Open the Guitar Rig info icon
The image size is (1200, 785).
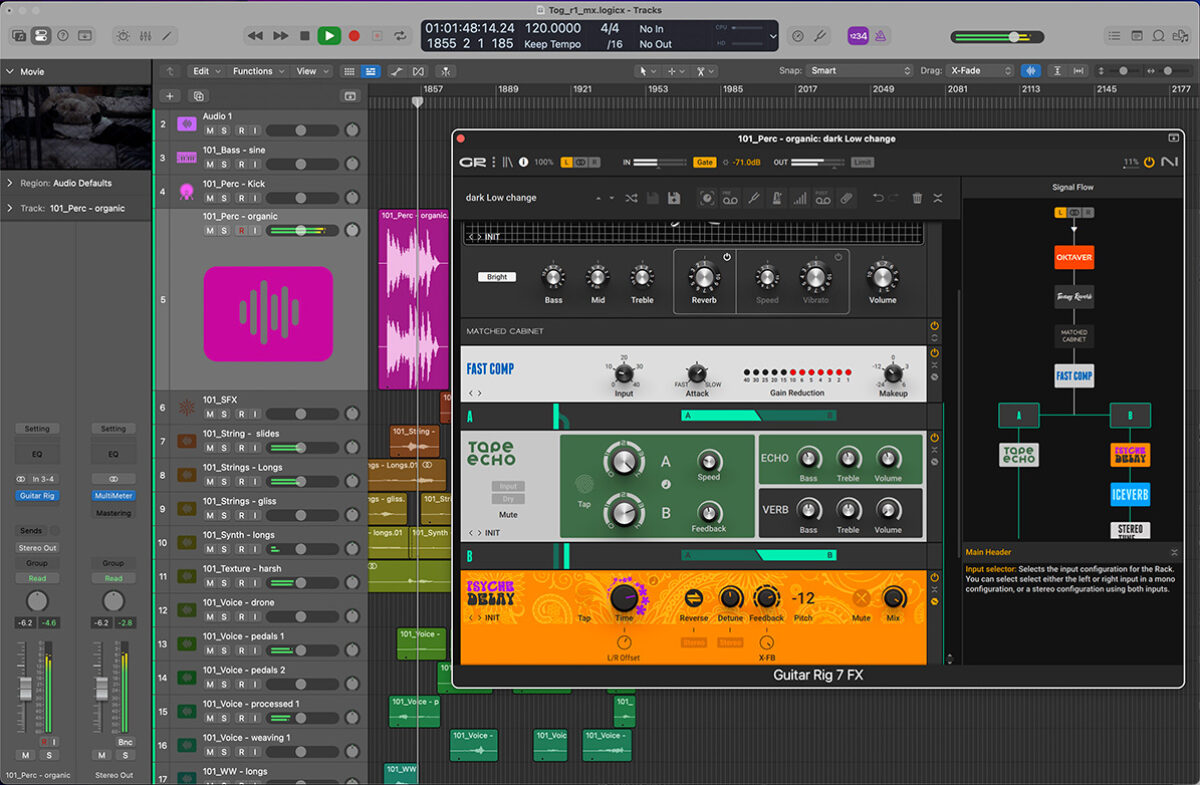525,162
